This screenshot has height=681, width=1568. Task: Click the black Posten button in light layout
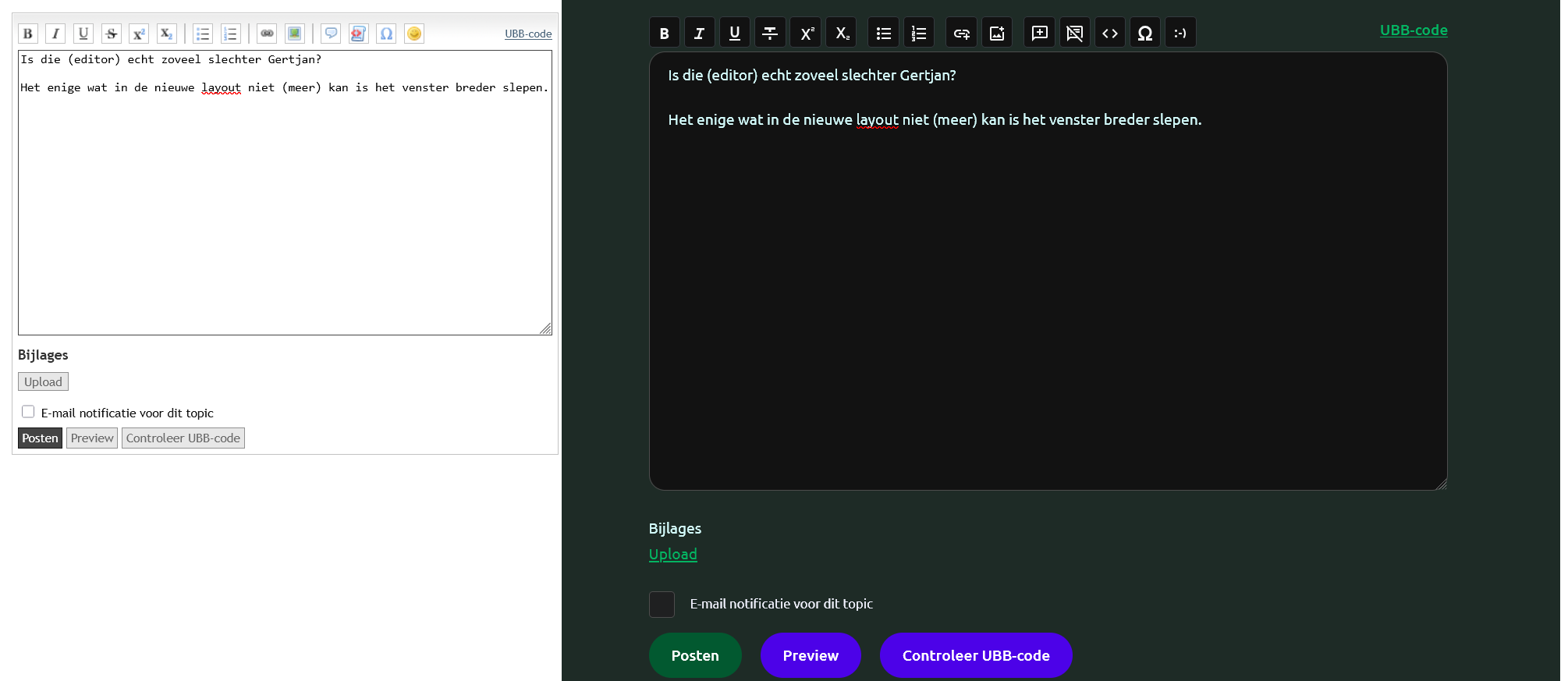point(40,438)
